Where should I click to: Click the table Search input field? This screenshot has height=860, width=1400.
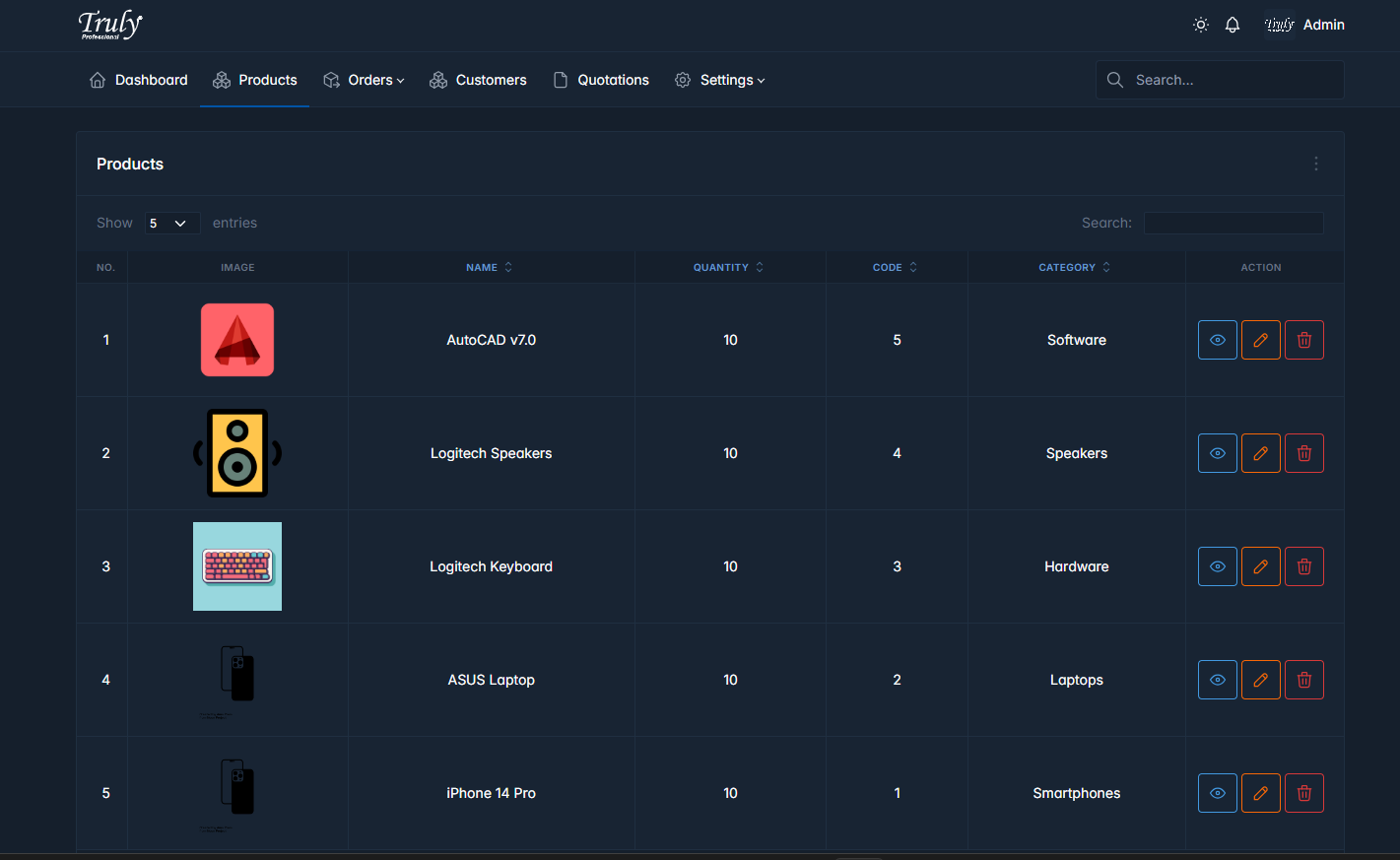point(1233,224)
